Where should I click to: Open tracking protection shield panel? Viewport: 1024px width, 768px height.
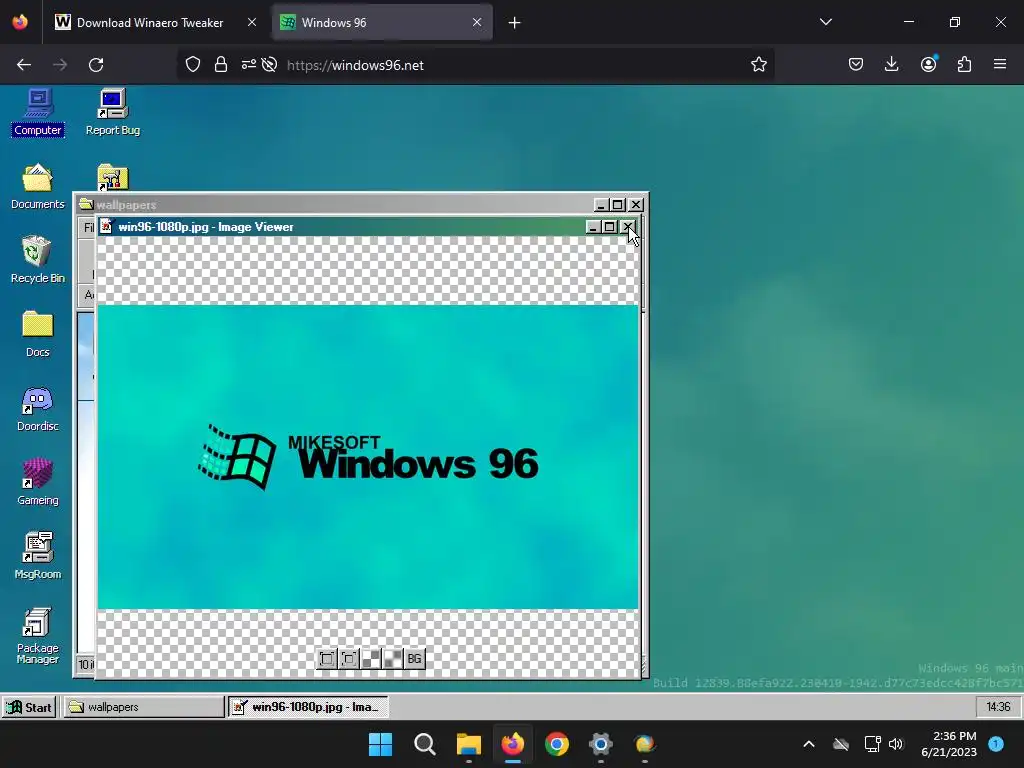point(193,65)
